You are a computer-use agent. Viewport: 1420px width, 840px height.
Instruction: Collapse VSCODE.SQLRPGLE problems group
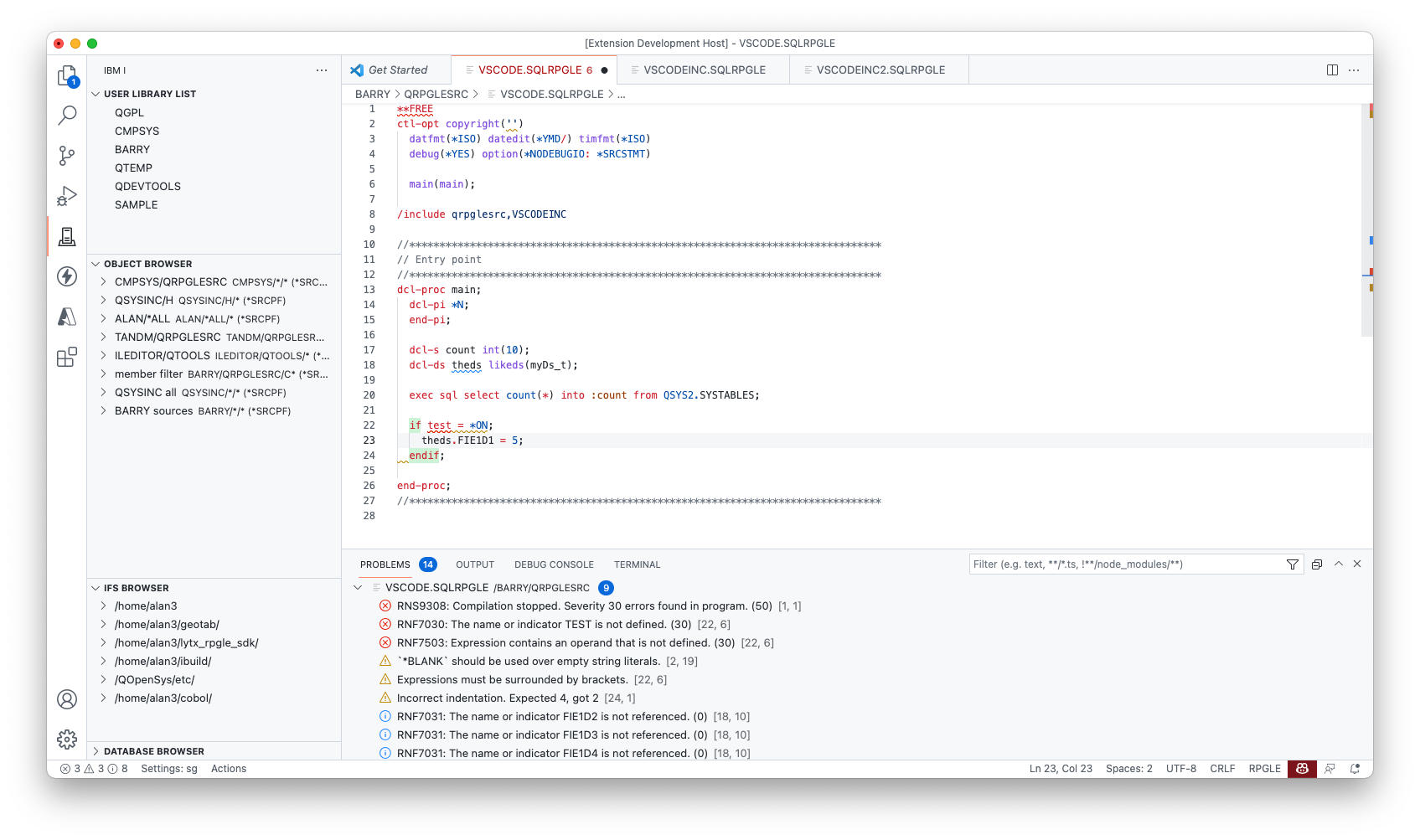click(358, 588)
